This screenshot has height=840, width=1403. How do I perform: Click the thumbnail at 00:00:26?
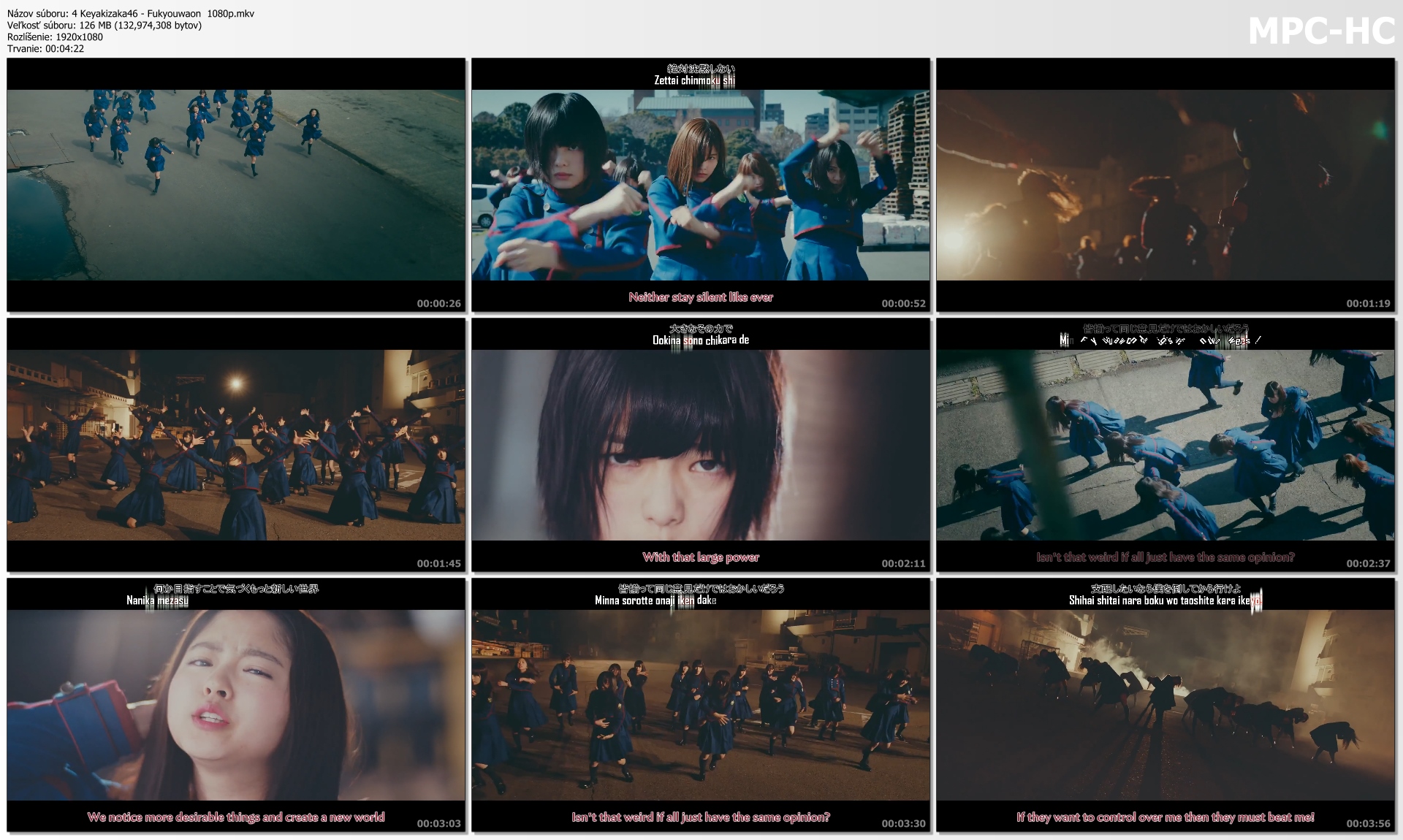236,185
